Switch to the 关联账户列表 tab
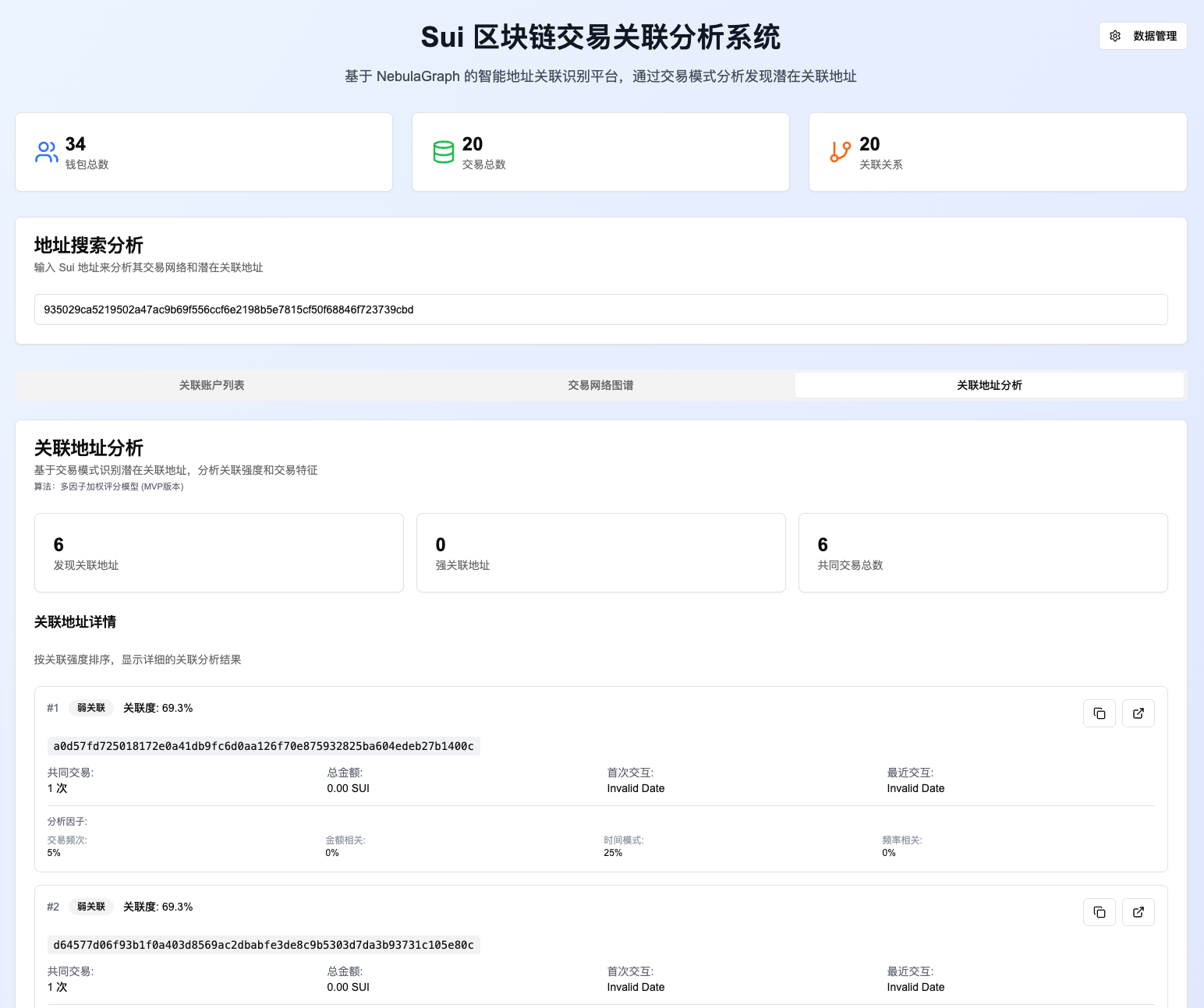Image resolution: width=1204 pixels, height=1008 pixels. [x=211, y=384]
